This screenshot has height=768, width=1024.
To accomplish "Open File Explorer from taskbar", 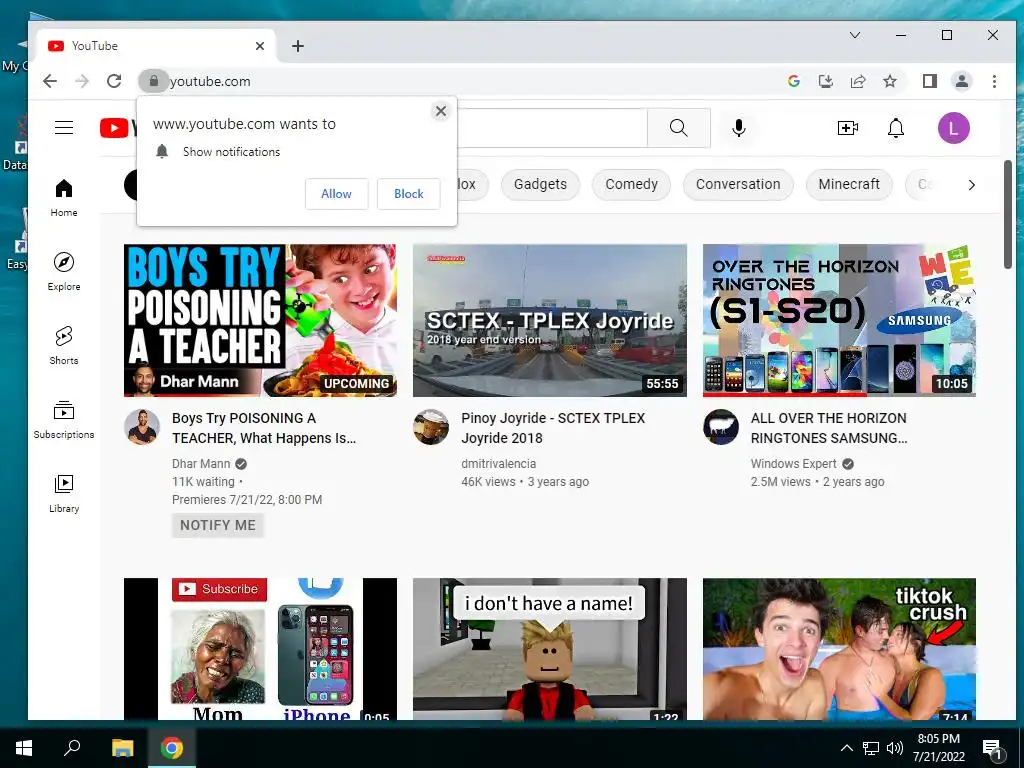I will tap(122, 748).
